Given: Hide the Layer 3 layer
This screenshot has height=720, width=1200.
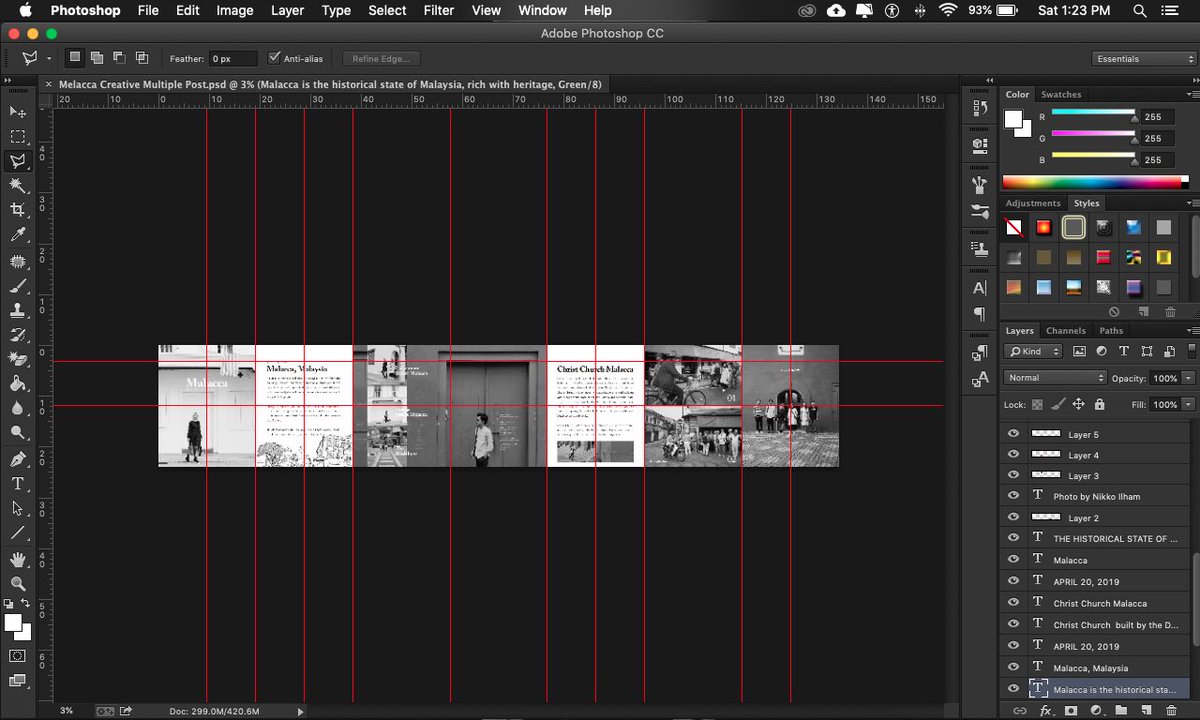Looking at the screenshot, I should 1014,475.
